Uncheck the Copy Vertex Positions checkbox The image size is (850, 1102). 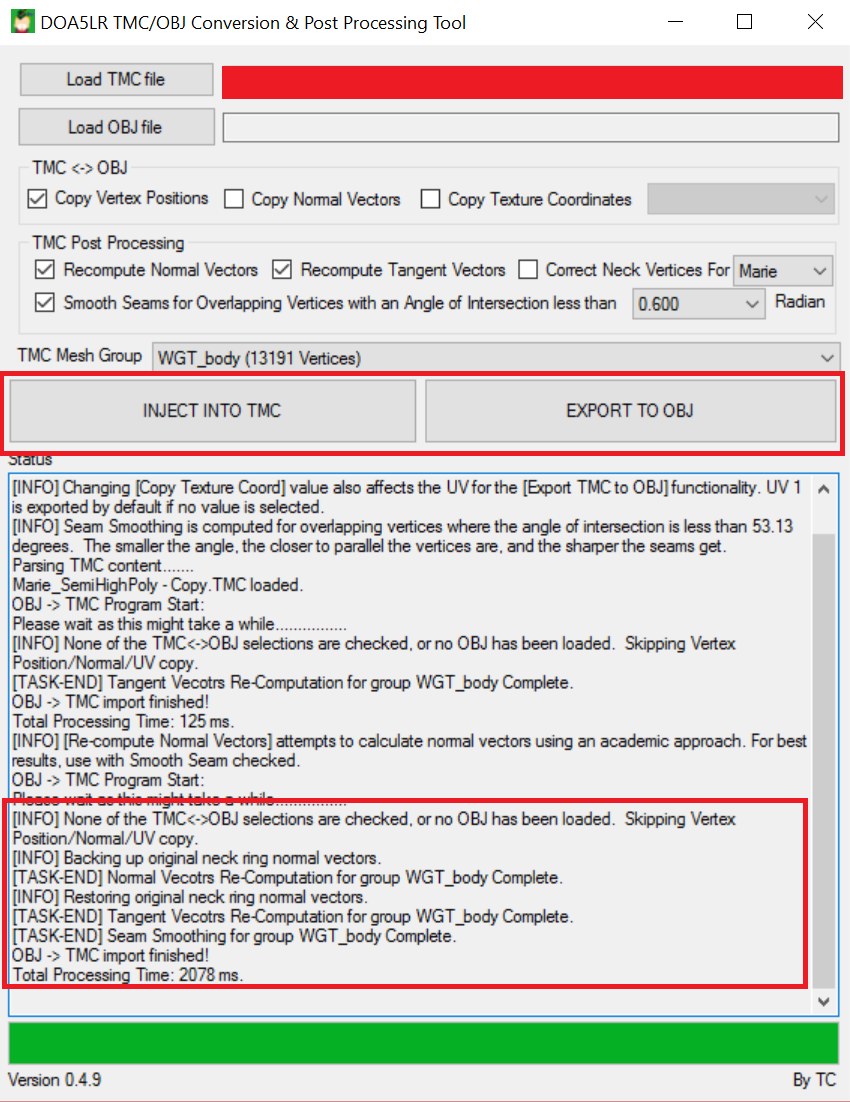tap(38, 199)
